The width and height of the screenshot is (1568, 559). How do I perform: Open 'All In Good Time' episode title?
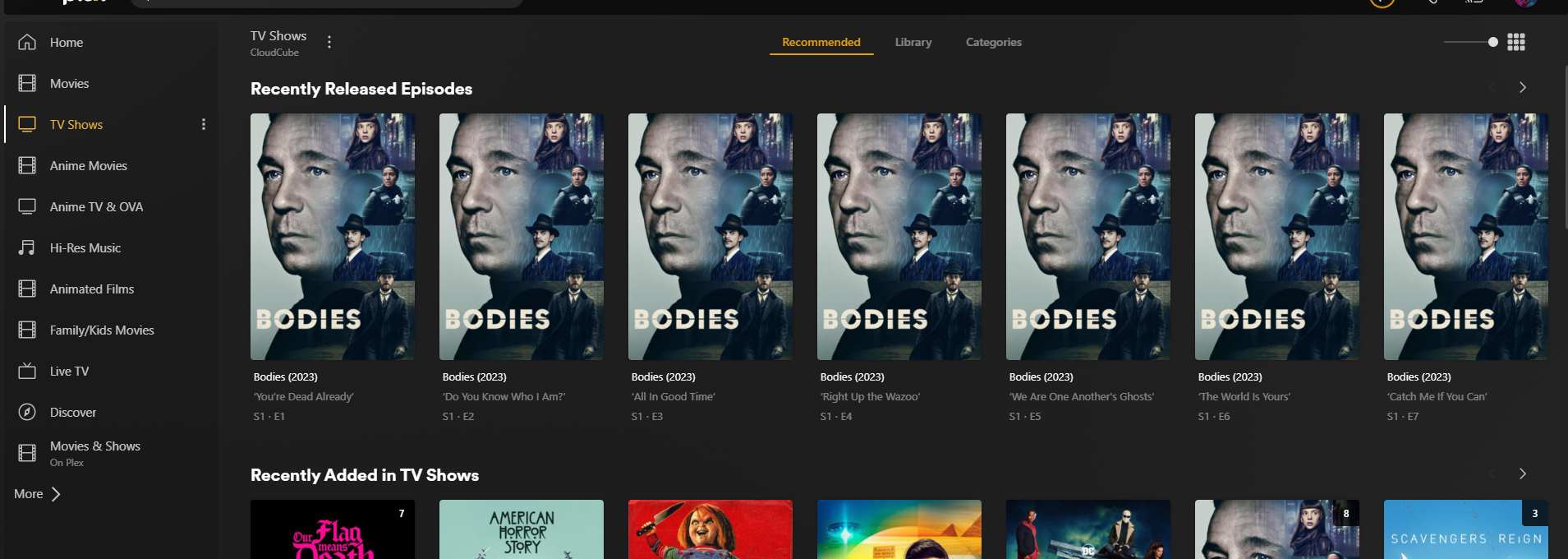[674, 396]
